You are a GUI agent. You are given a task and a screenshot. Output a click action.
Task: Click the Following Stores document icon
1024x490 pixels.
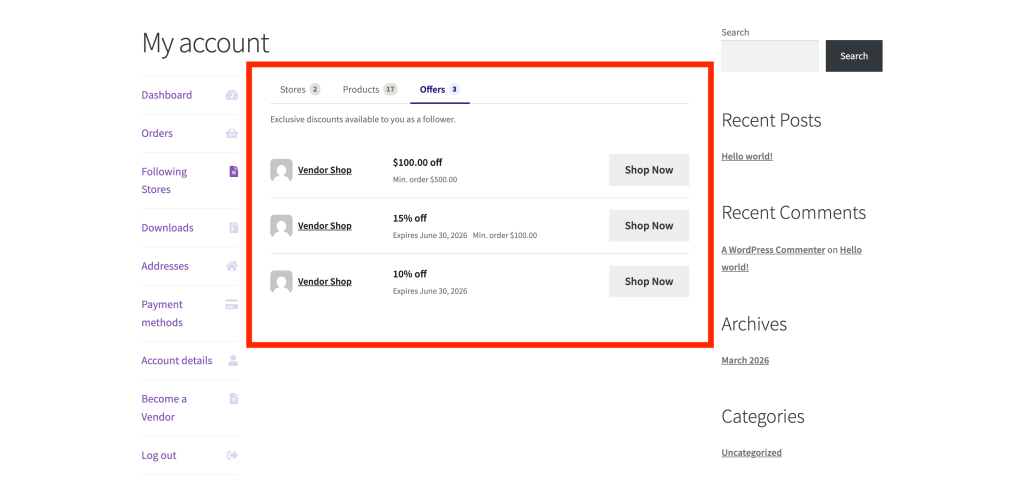[233, 171]
